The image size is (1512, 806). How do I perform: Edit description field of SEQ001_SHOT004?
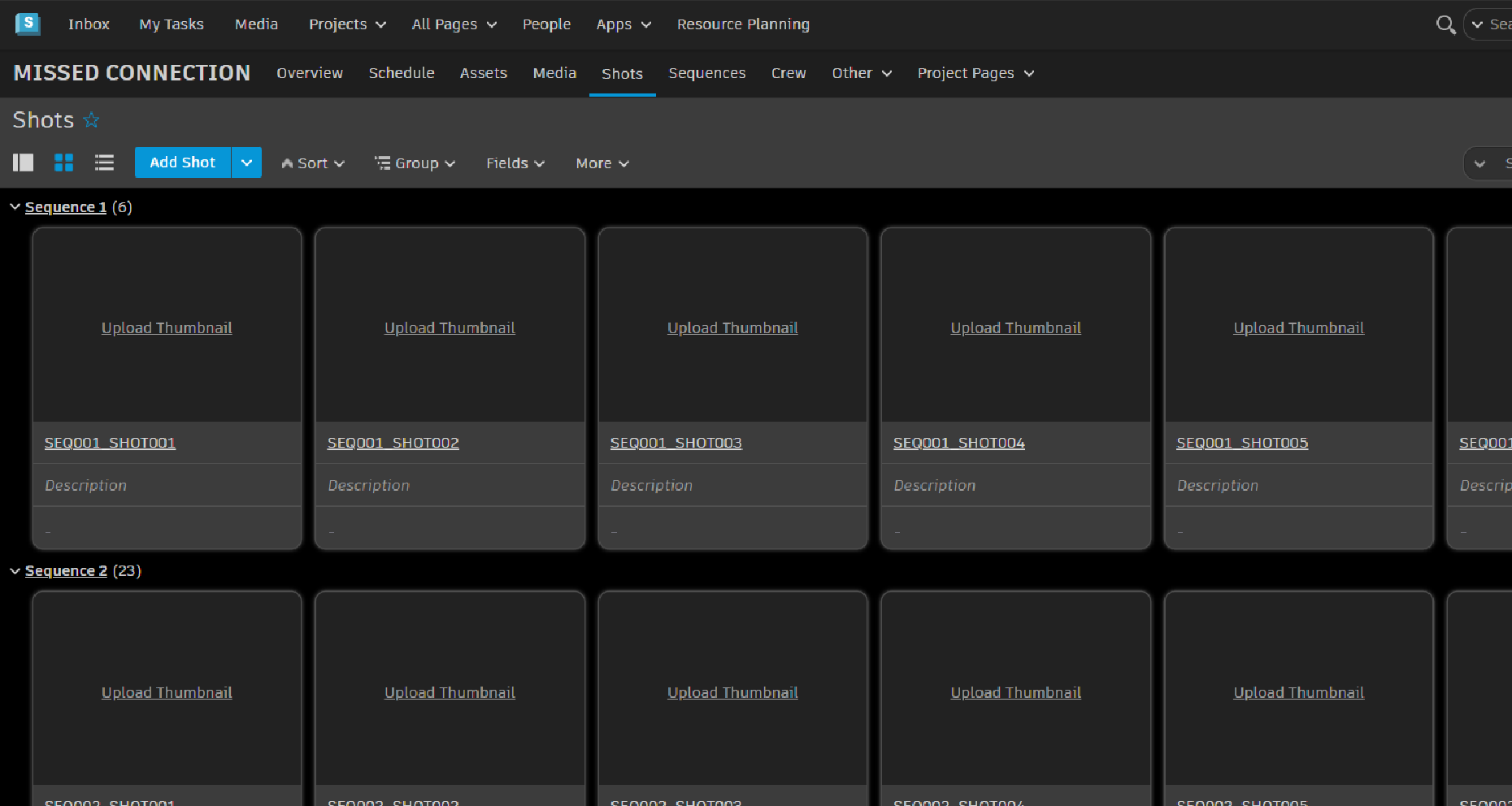pos(1016,485)
